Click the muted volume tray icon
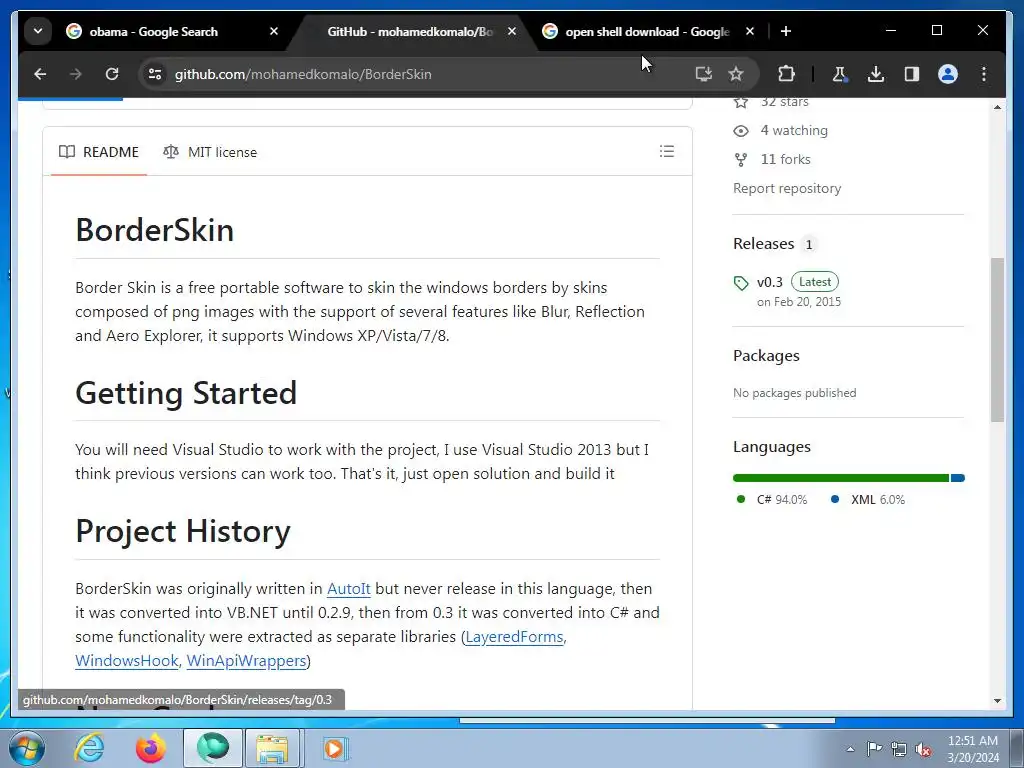 coord(923,749)
